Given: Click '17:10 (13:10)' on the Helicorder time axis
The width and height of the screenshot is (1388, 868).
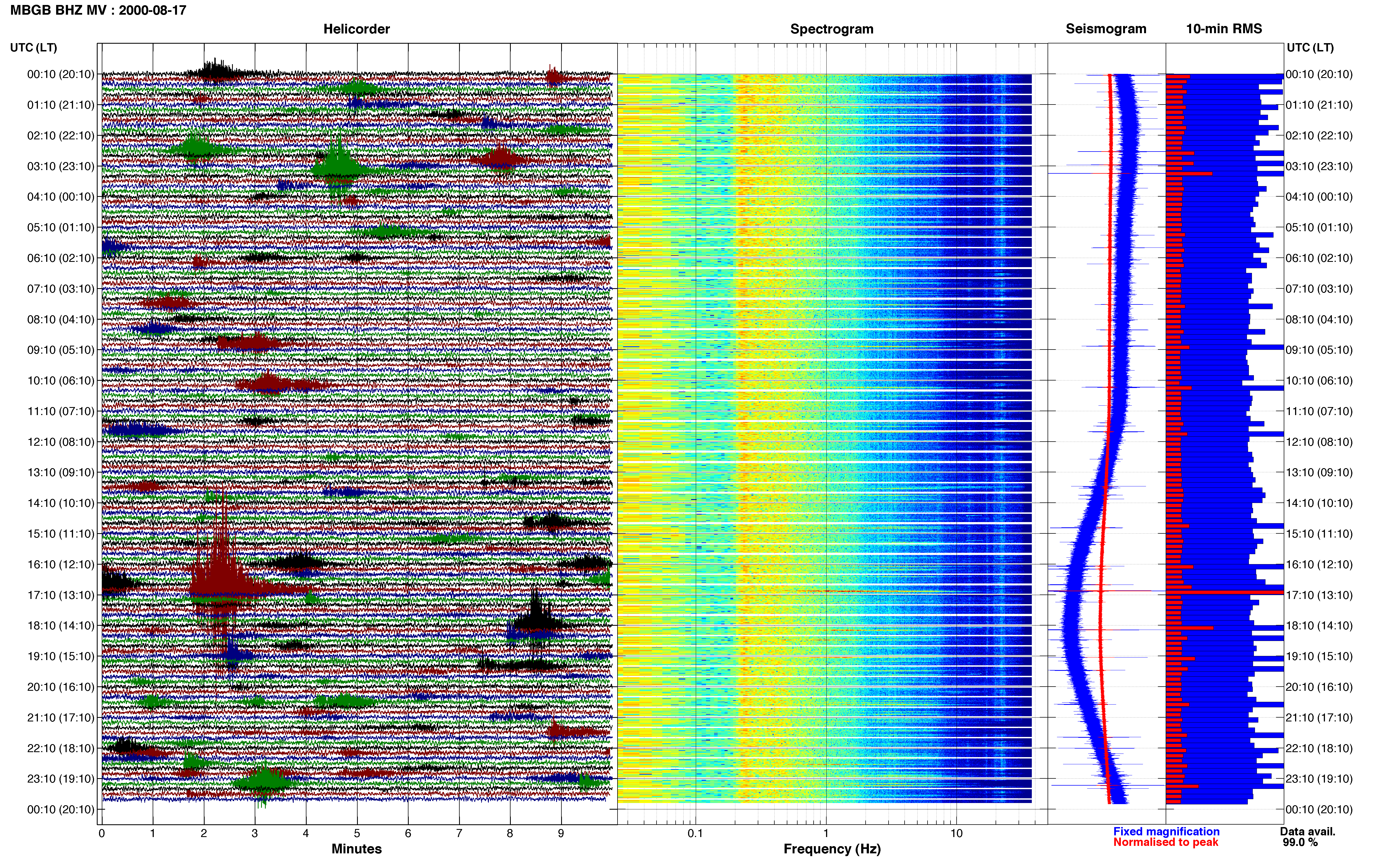Looking at the screenshot, I should (x=61, y=595).
